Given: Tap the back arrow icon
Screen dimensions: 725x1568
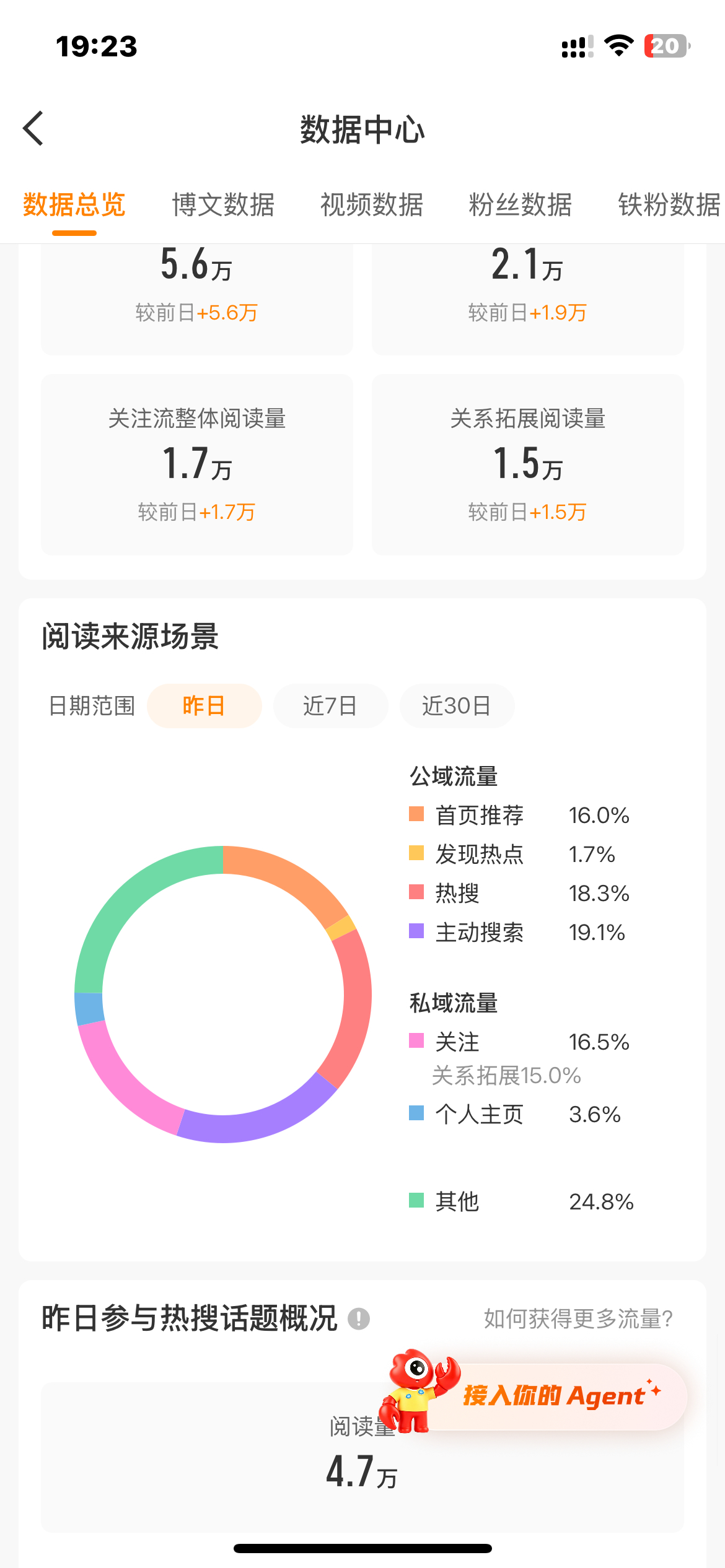Looking at the screenshot, I should 33,128.
